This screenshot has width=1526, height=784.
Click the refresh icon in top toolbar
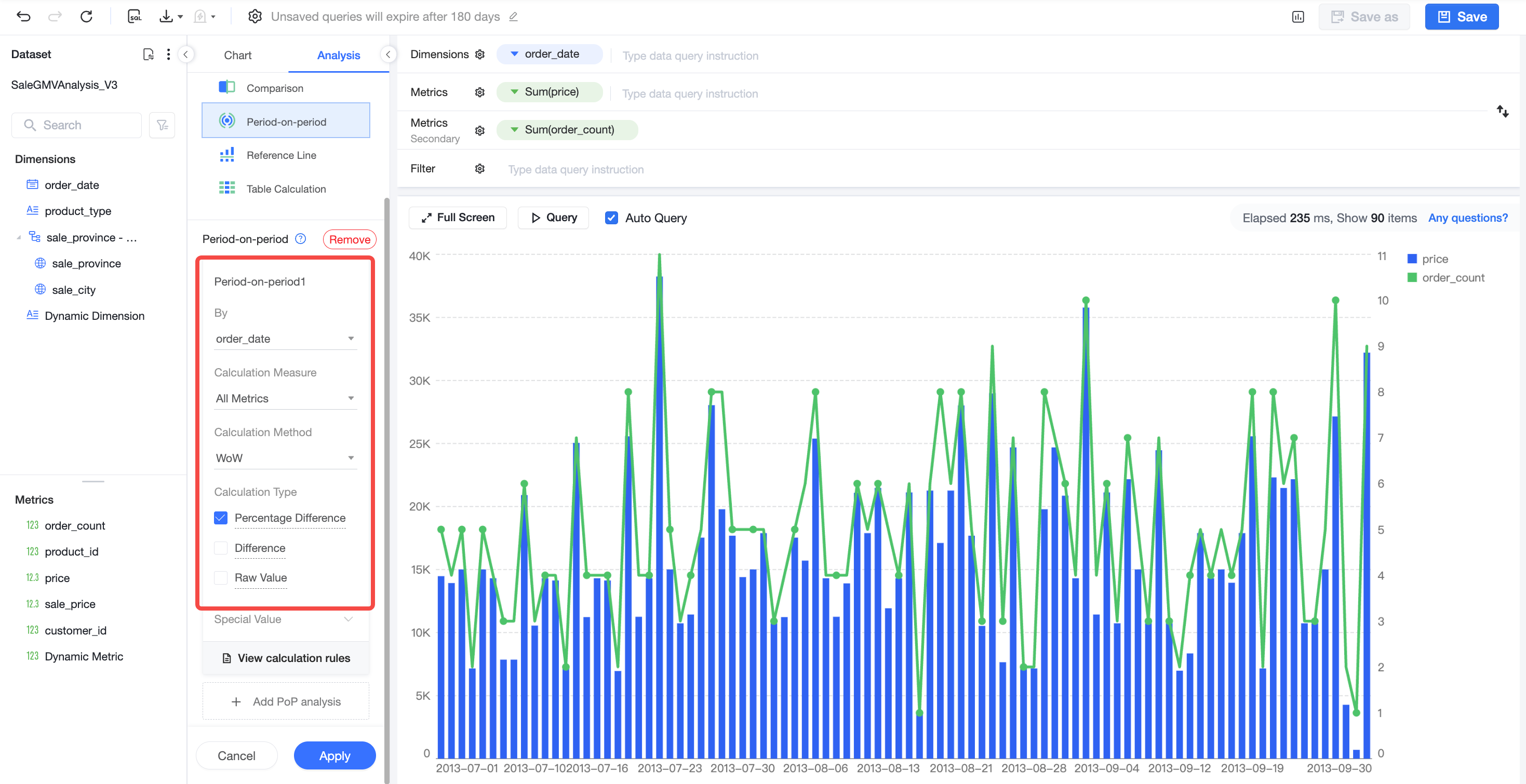pos(87,17)
